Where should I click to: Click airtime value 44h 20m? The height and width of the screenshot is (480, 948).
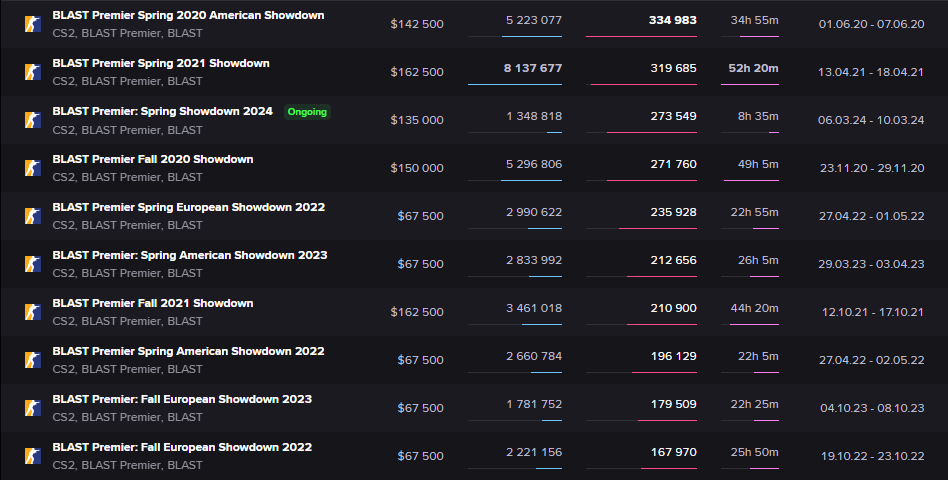(x=754, y=308)
